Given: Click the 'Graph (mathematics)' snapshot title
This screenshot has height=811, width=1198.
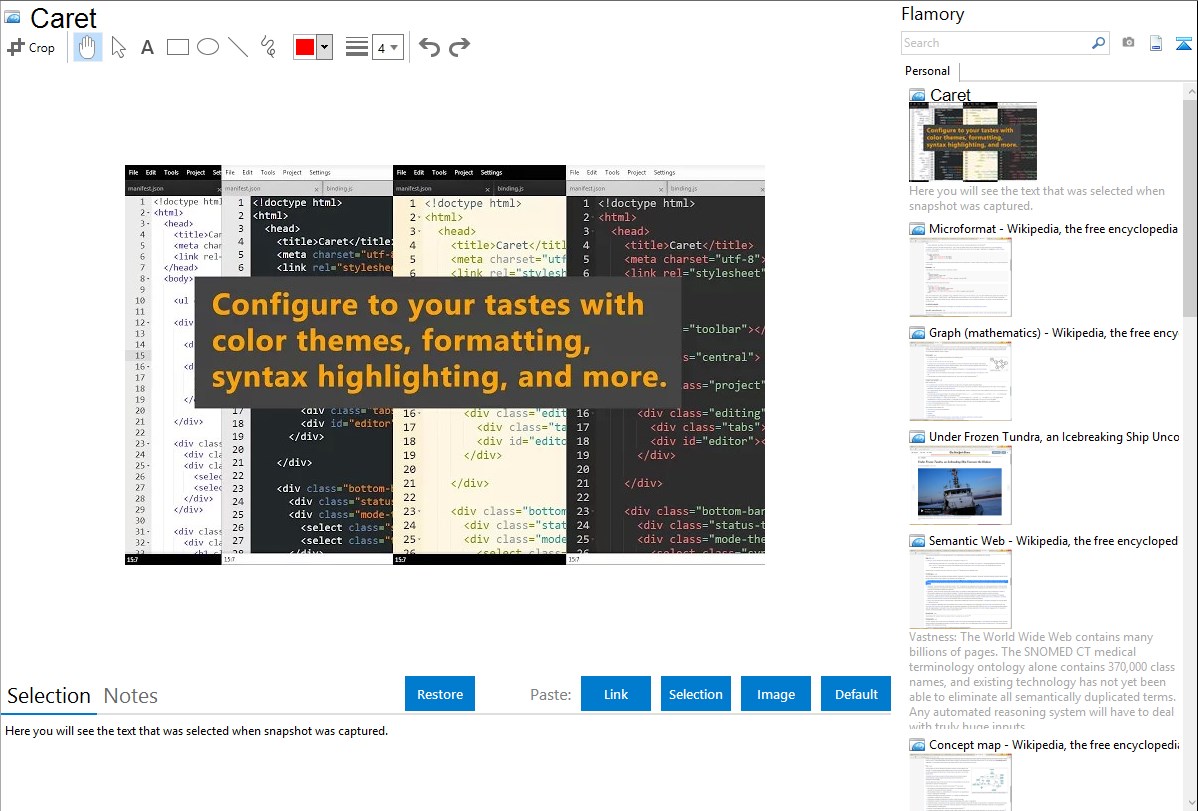Looking at the screenshot, I should click(1053, 333).
